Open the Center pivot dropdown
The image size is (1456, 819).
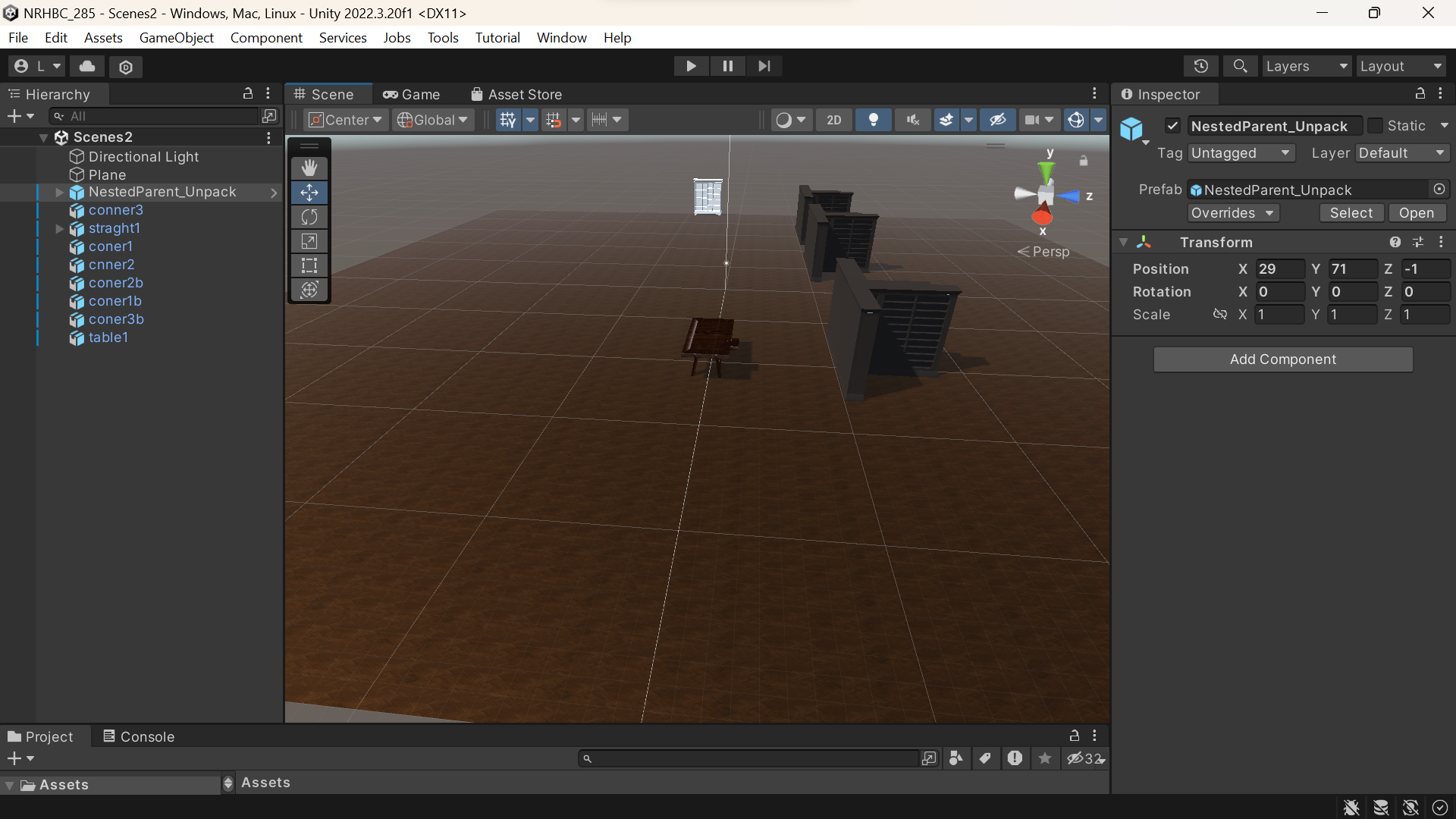pos(347,120)
